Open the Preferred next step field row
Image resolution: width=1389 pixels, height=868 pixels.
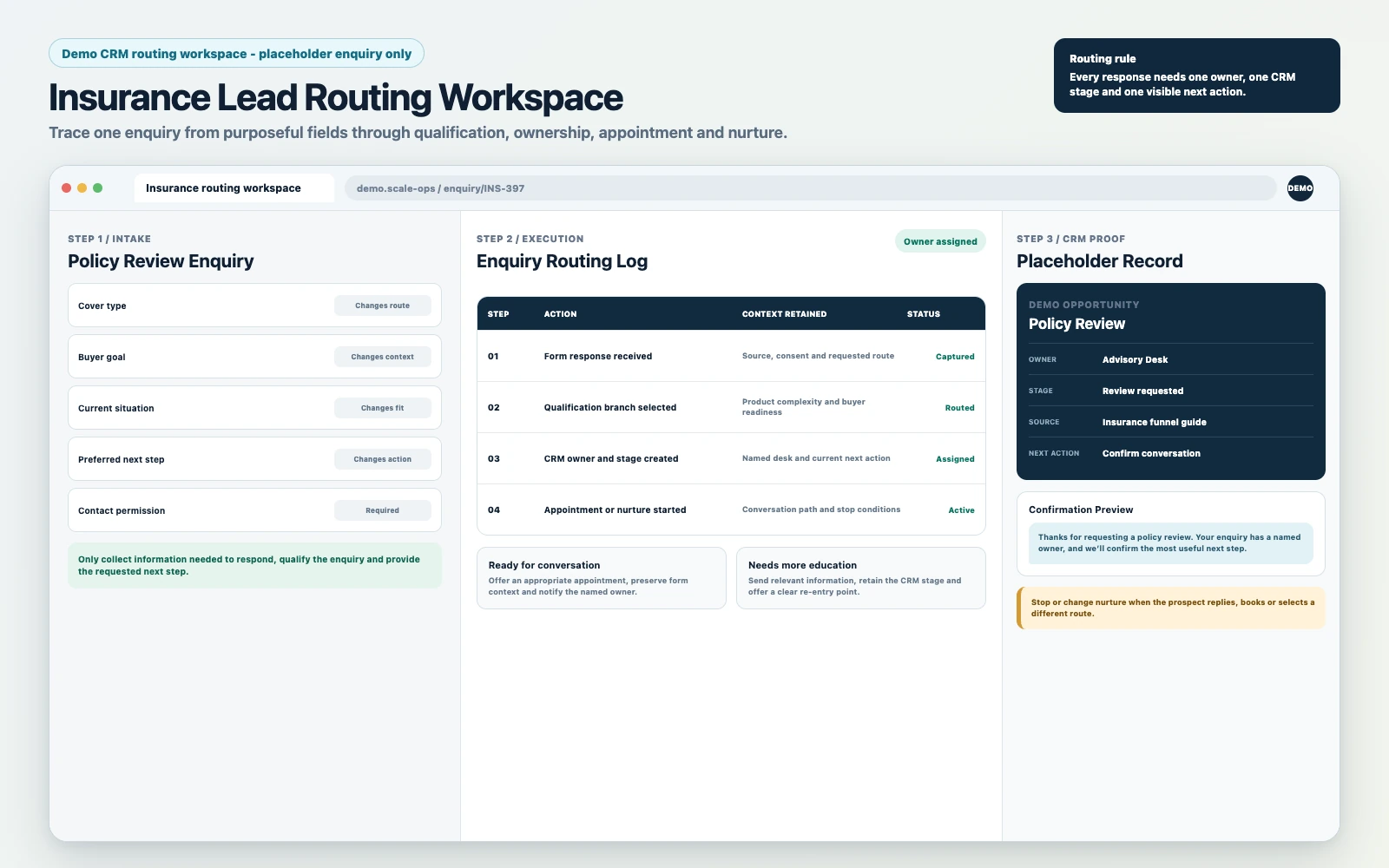click(254, 459)
